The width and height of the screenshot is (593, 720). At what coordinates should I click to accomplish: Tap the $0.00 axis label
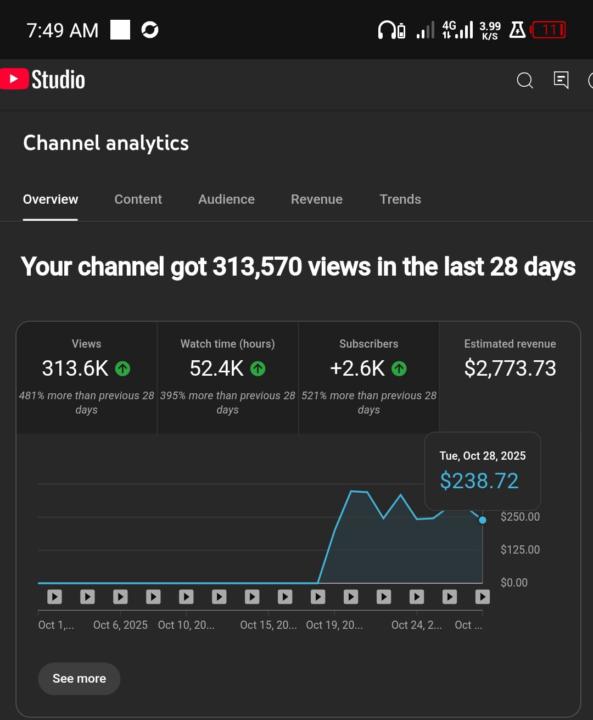(x=514, y=583)
